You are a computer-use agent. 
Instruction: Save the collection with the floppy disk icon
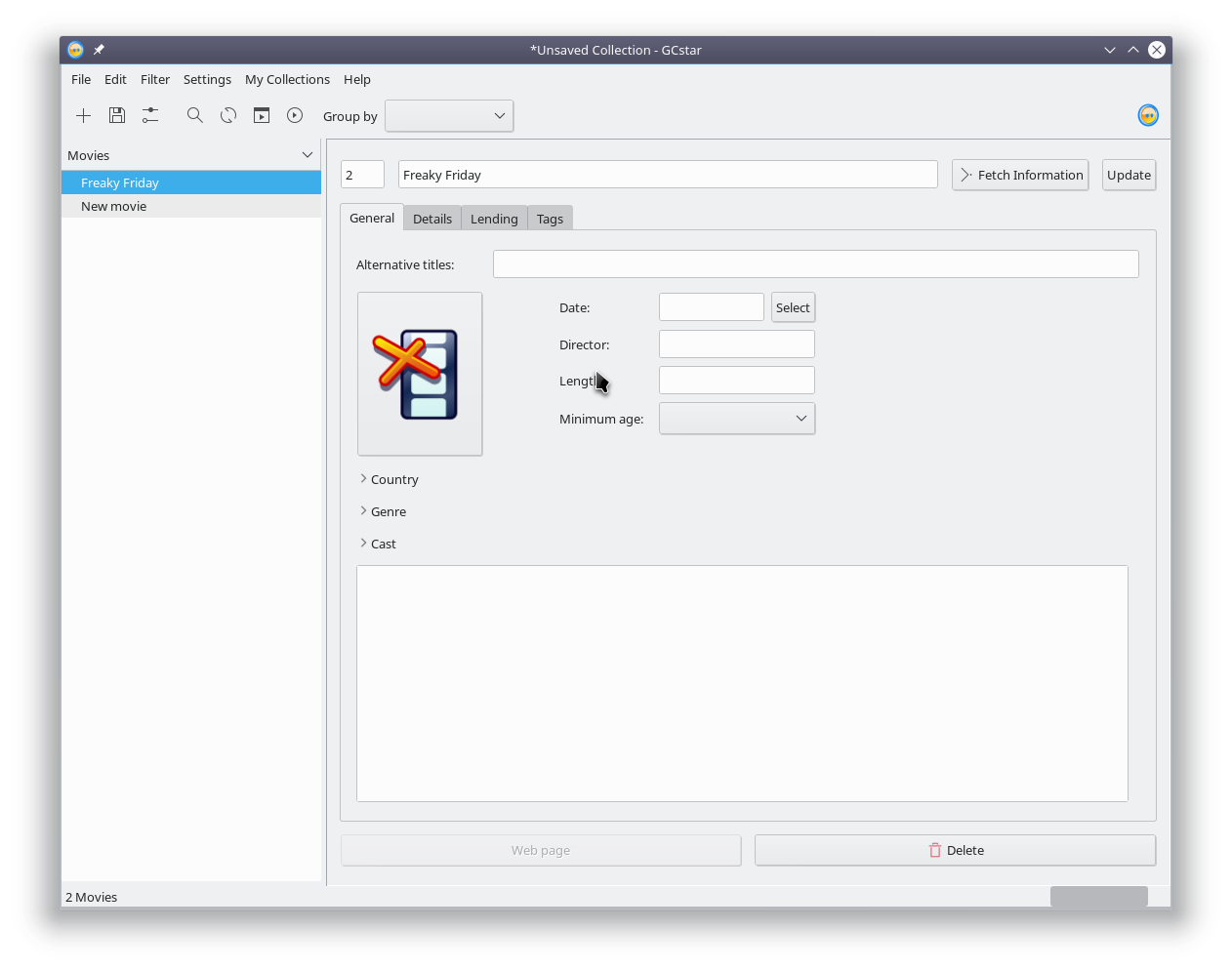117,116
